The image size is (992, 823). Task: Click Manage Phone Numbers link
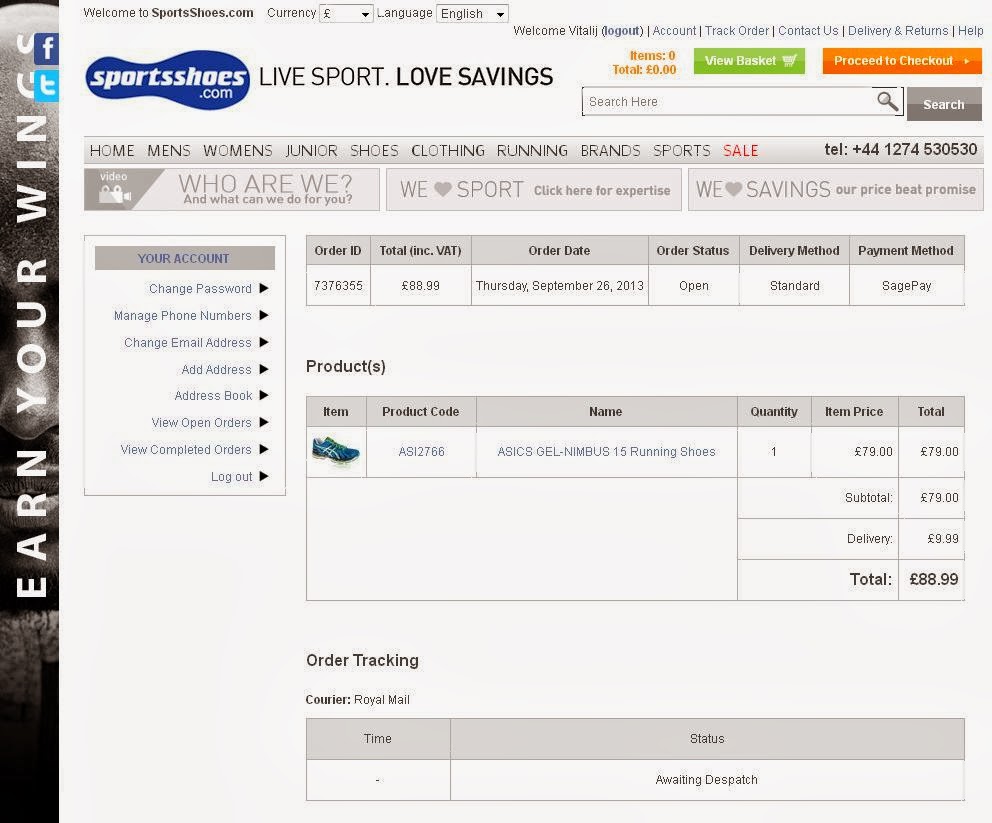click(x=182, y=315)
